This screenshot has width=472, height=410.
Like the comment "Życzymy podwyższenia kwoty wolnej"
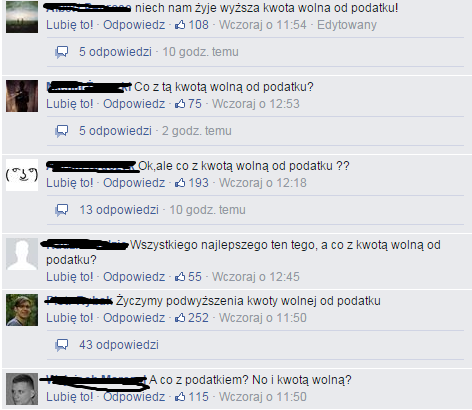[x=70, y=318]
